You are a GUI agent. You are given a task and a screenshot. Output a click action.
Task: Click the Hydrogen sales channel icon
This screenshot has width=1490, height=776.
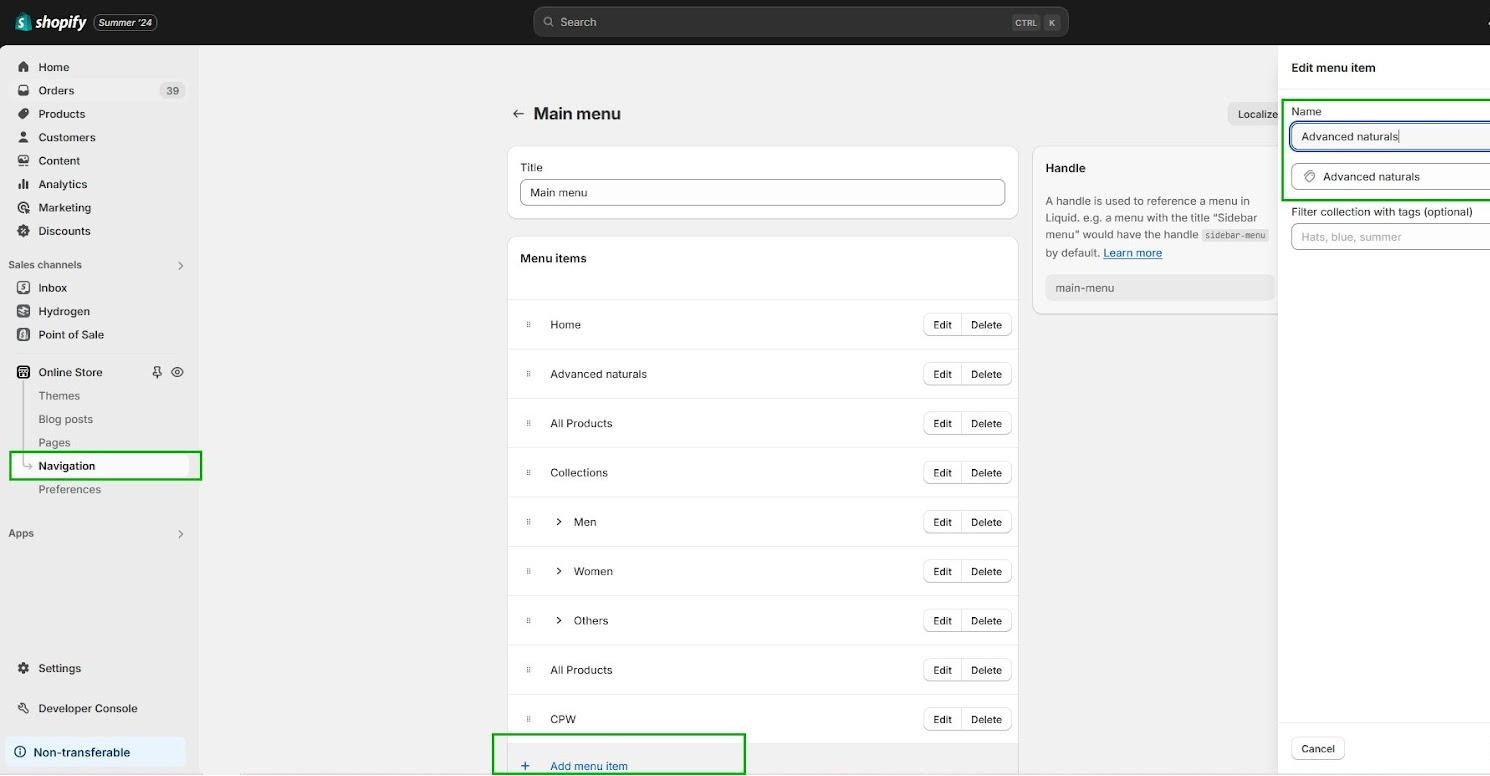click(23, 311)
